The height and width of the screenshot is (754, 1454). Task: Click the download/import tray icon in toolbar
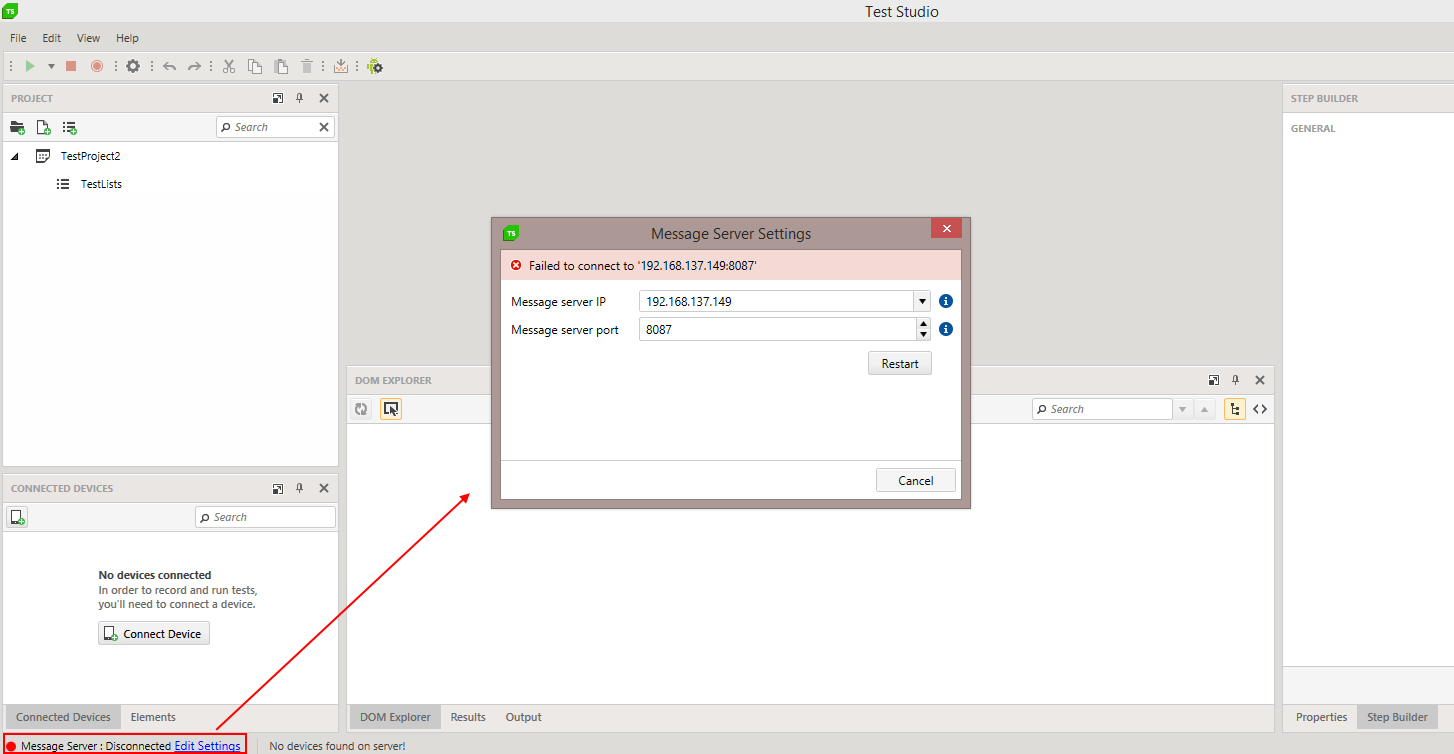pos(341,66)
